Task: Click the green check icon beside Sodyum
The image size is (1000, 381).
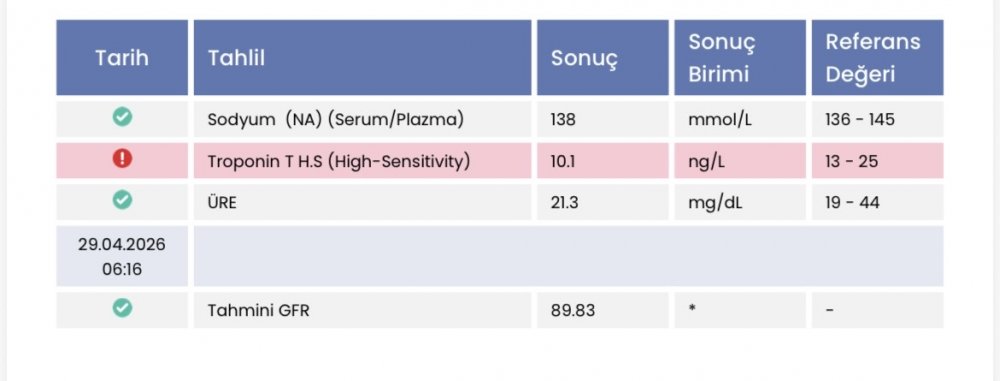Action: (x=122, y=117)
